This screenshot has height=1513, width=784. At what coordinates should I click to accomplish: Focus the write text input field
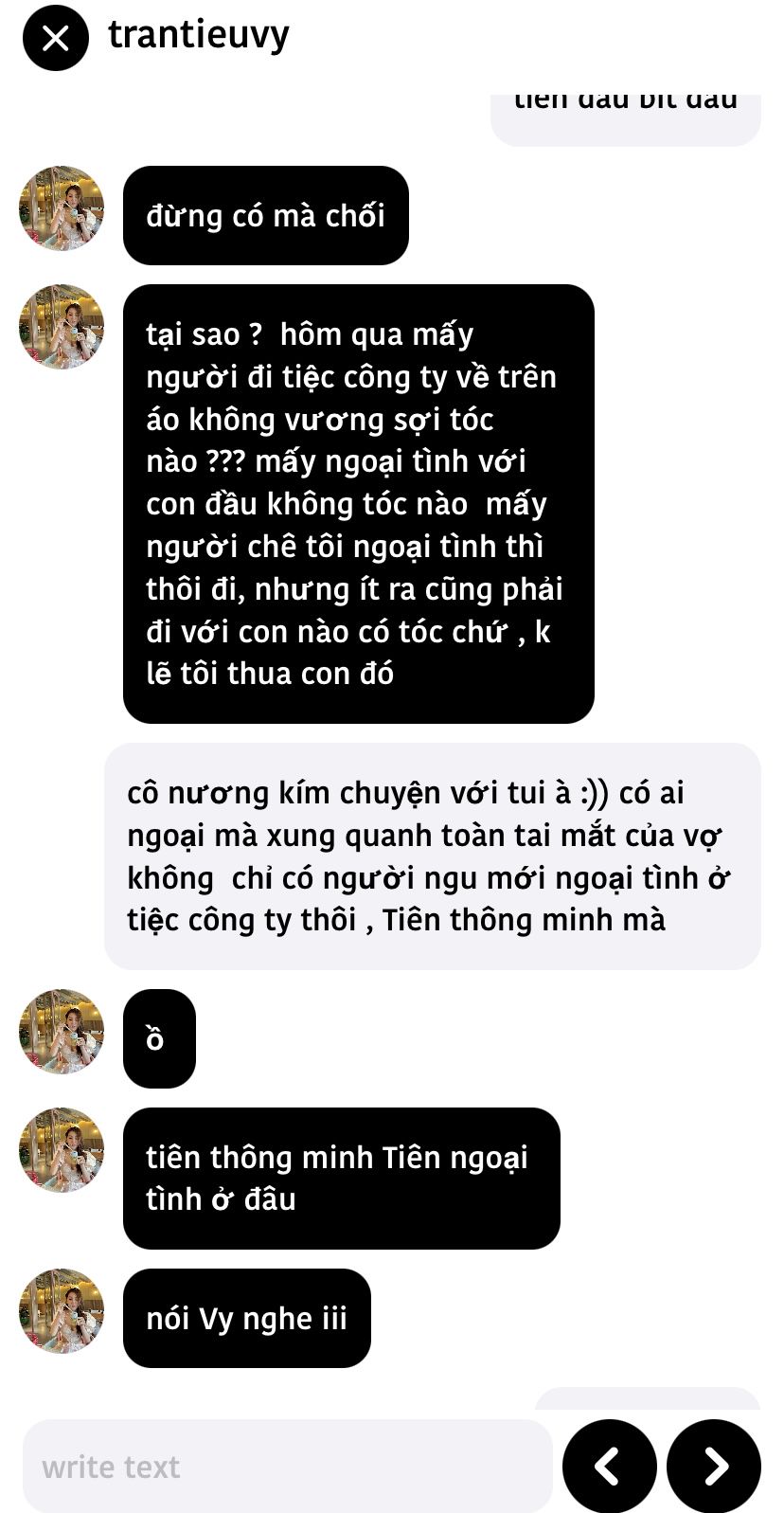(x=288, y=1466)
